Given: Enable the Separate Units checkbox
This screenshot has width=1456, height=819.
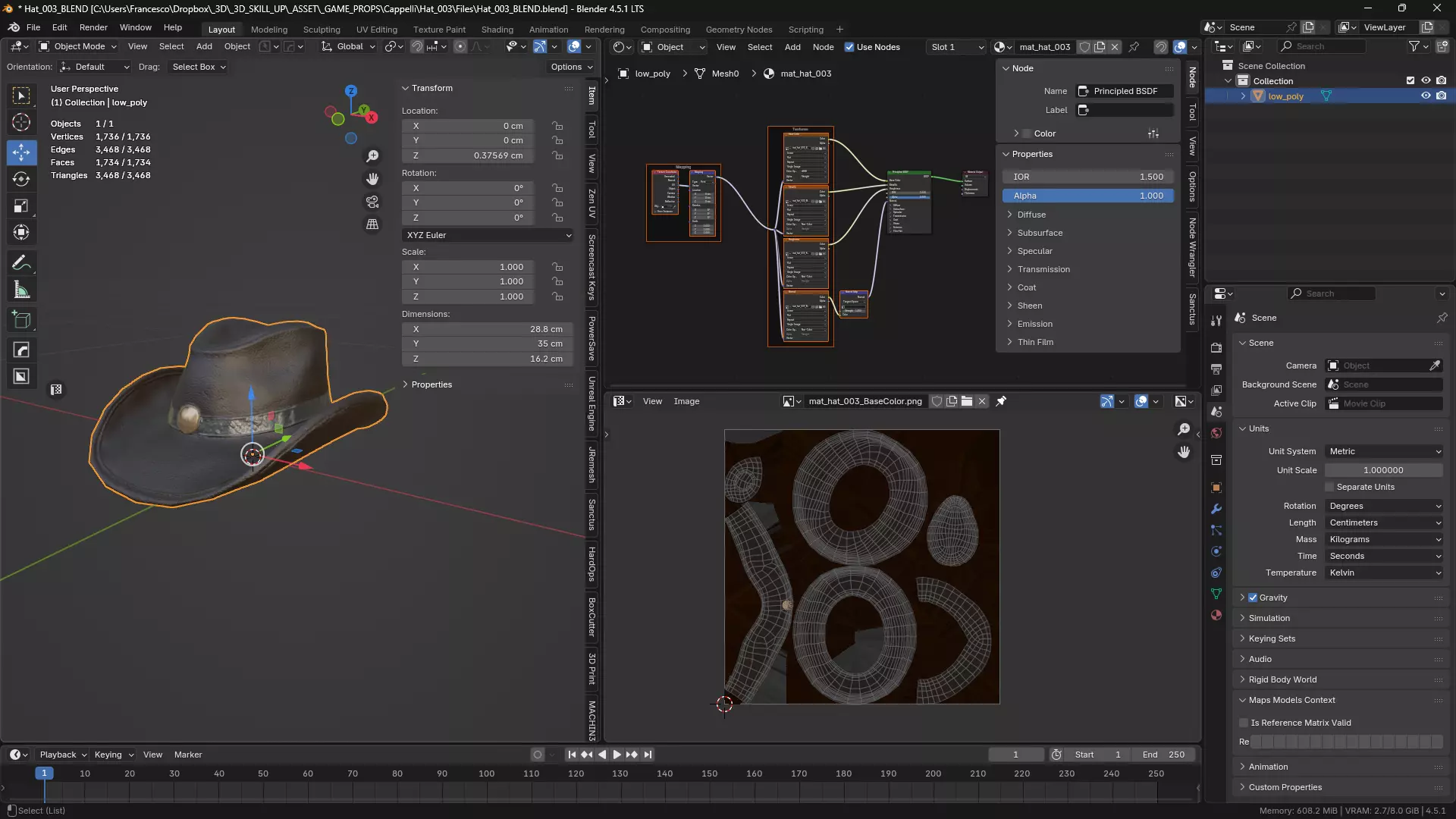Looking at the screenshot, I should 1329,487.
